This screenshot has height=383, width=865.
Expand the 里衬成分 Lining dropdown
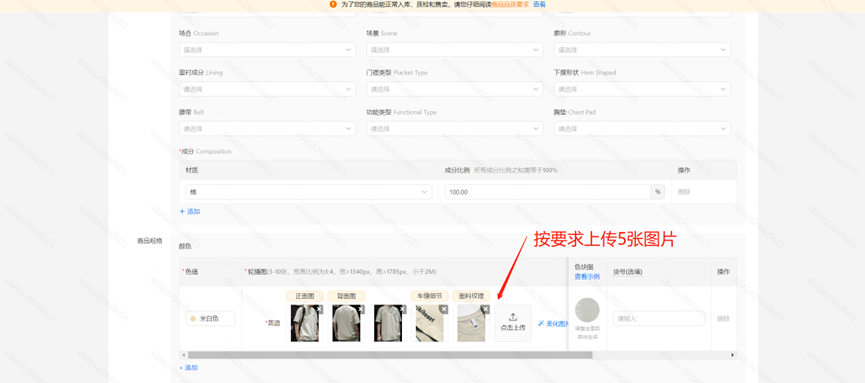coord(268,89)
